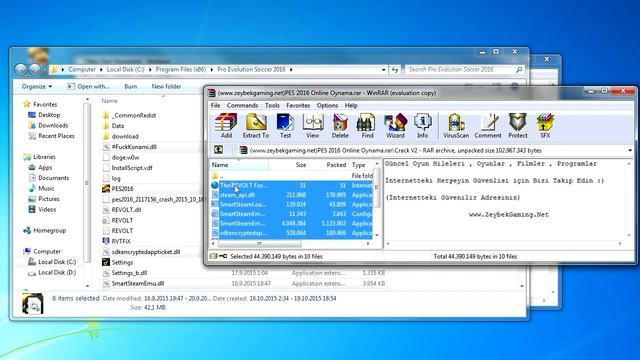Open the WinRAR Tools menu
Screen dimensions: 640x360
click(272, 105)
